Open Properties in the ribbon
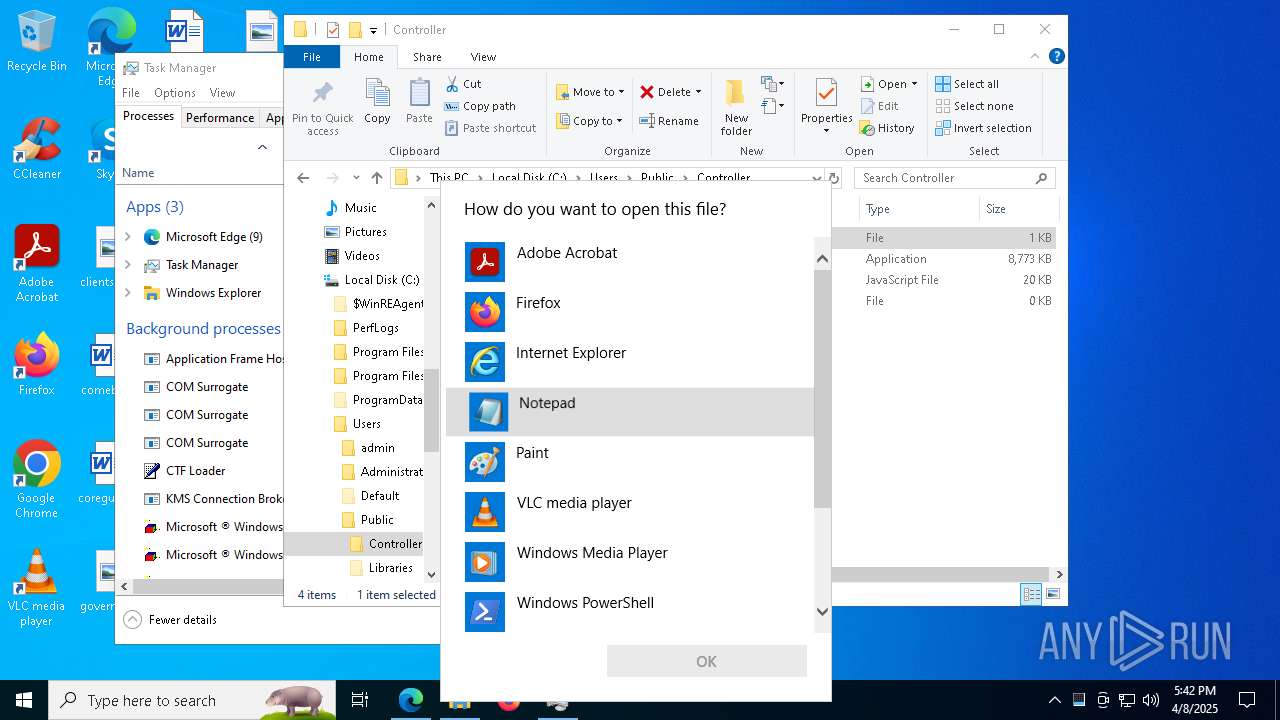The image size is (1280, 720). 826,108
